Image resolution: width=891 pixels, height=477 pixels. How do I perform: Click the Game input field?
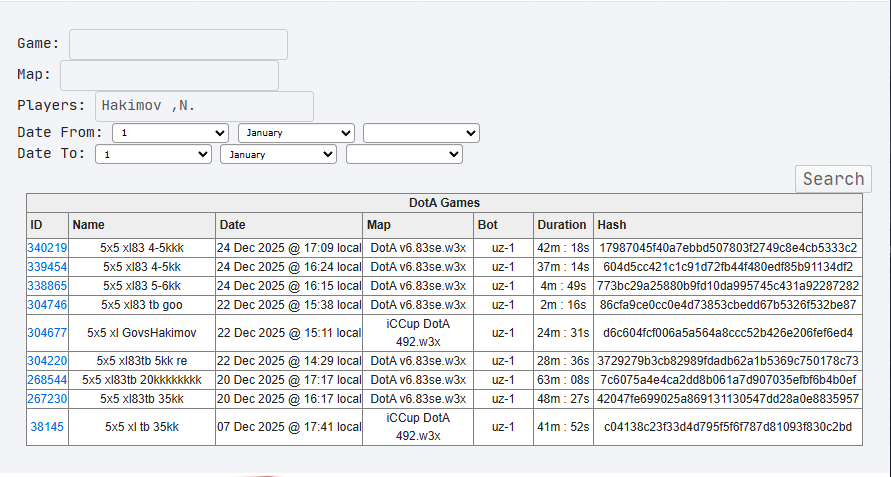[x=178, y=44]
